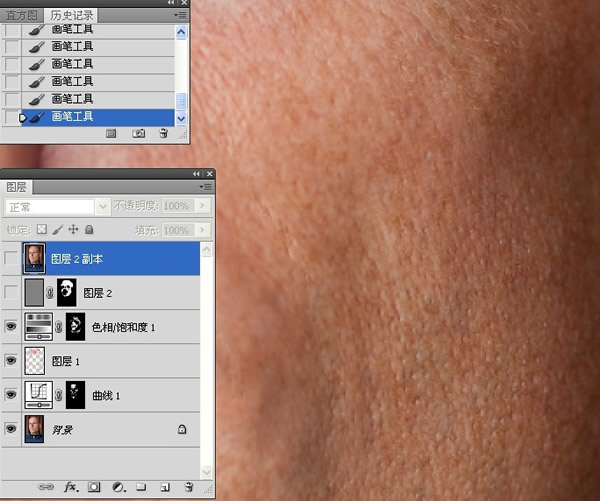Image resolution: width=600 pixels, height=501 pixels.
Task: Collapse the Layers panel to icons
Action: point(196,174)
